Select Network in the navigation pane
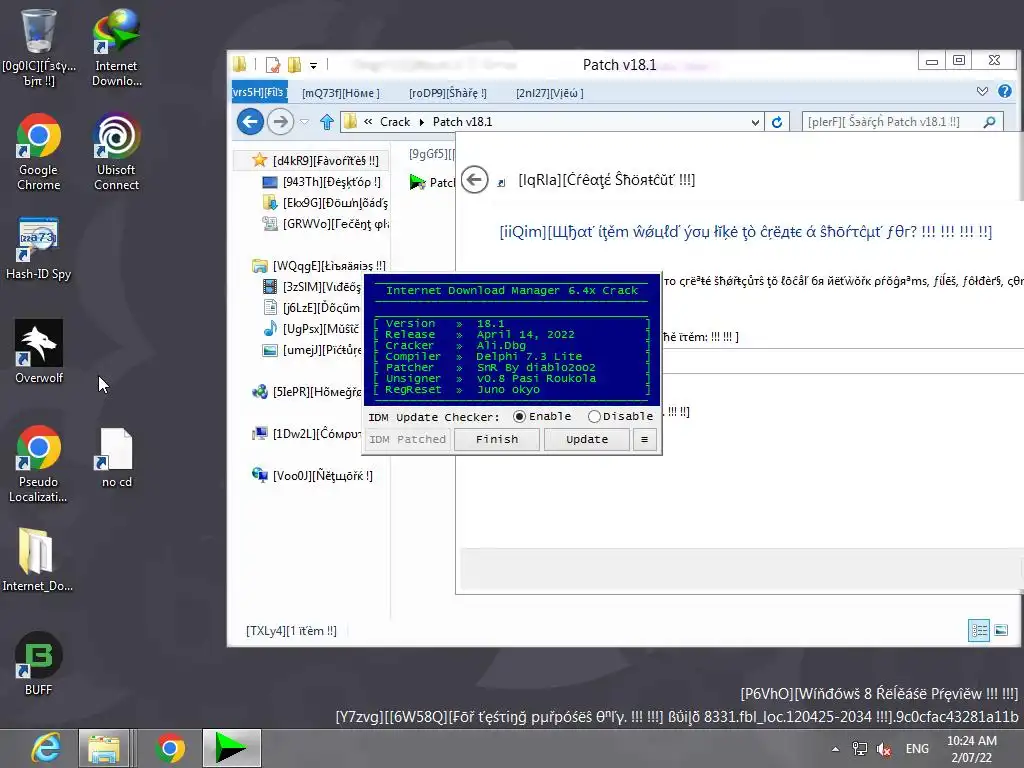 pos(312,475)
